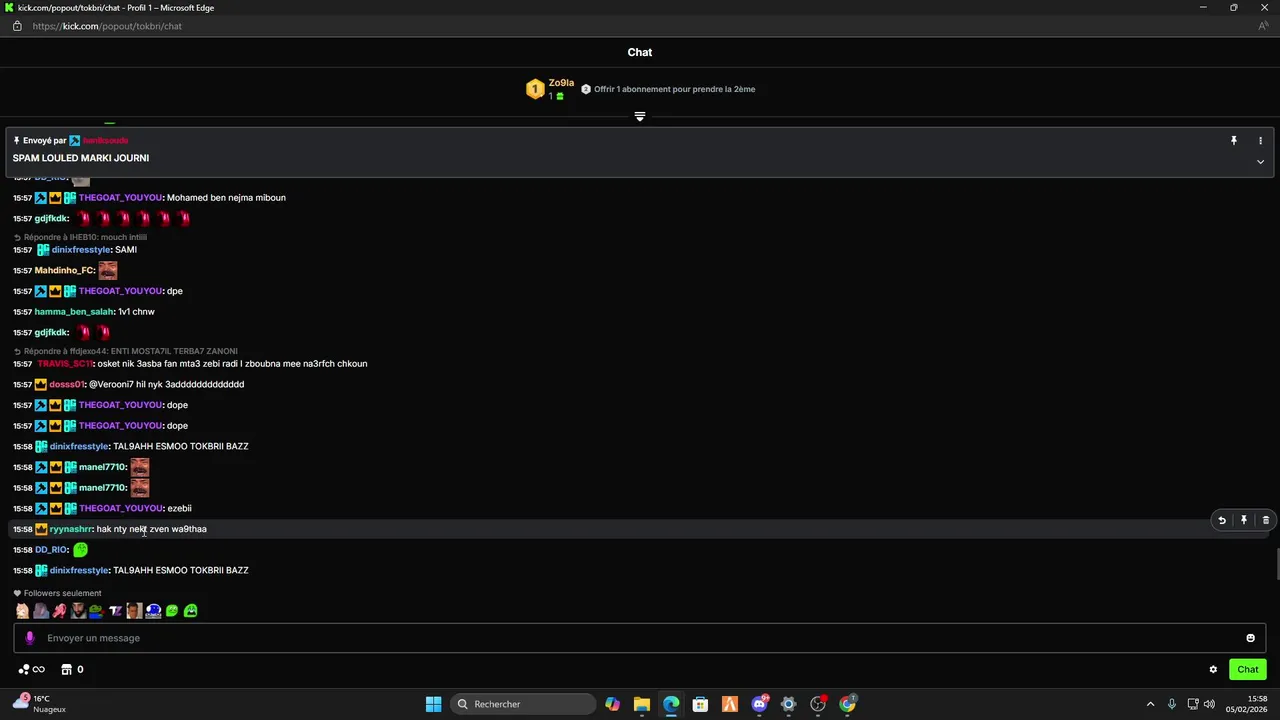Image resolution: width=1280 pixels, height=720 pixels.
Task: Click message 'ezebii' from THEGOAT_YOUYOU
Action: [179, 508]
